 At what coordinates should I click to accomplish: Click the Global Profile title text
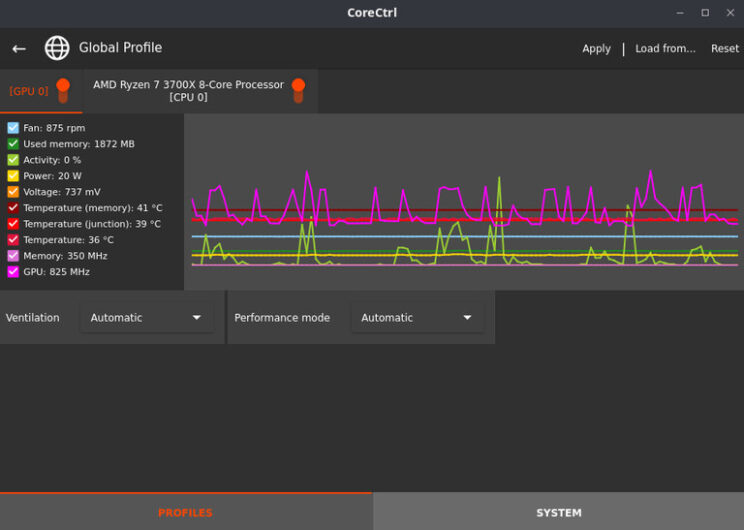(x=121, y=48)
